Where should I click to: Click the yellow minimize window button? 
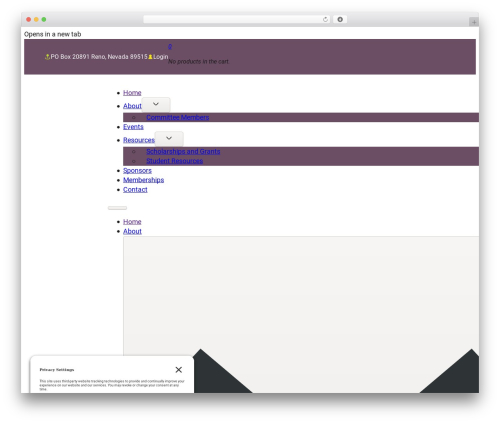36,19
